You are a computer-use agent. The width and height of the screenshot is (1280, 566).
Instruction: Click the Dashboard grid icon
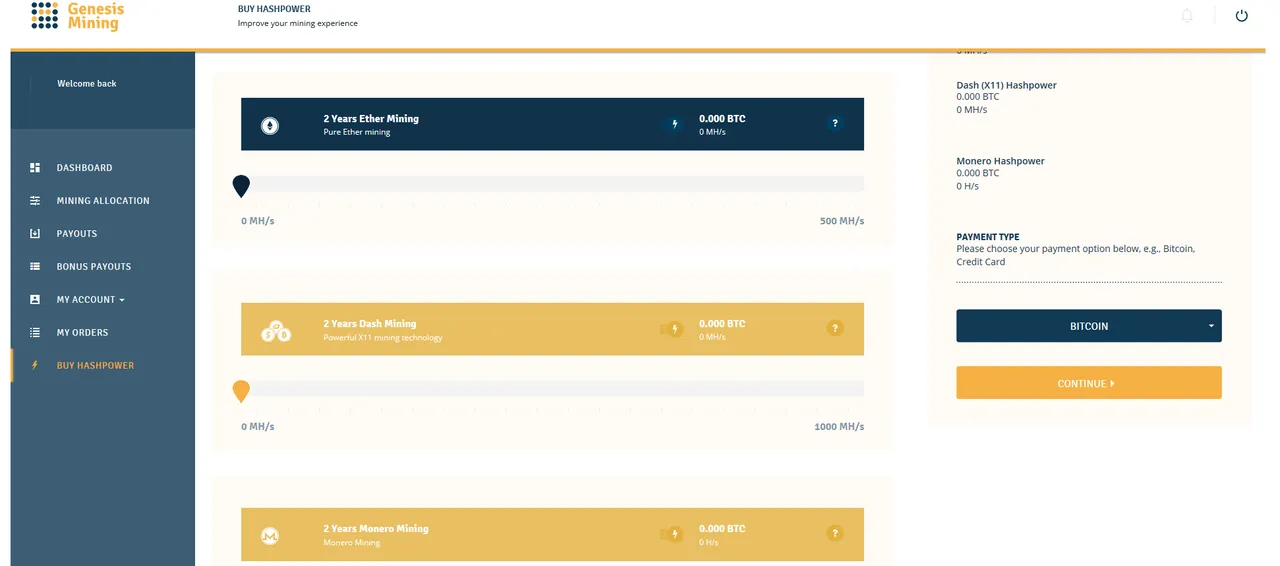pos(35,168)
